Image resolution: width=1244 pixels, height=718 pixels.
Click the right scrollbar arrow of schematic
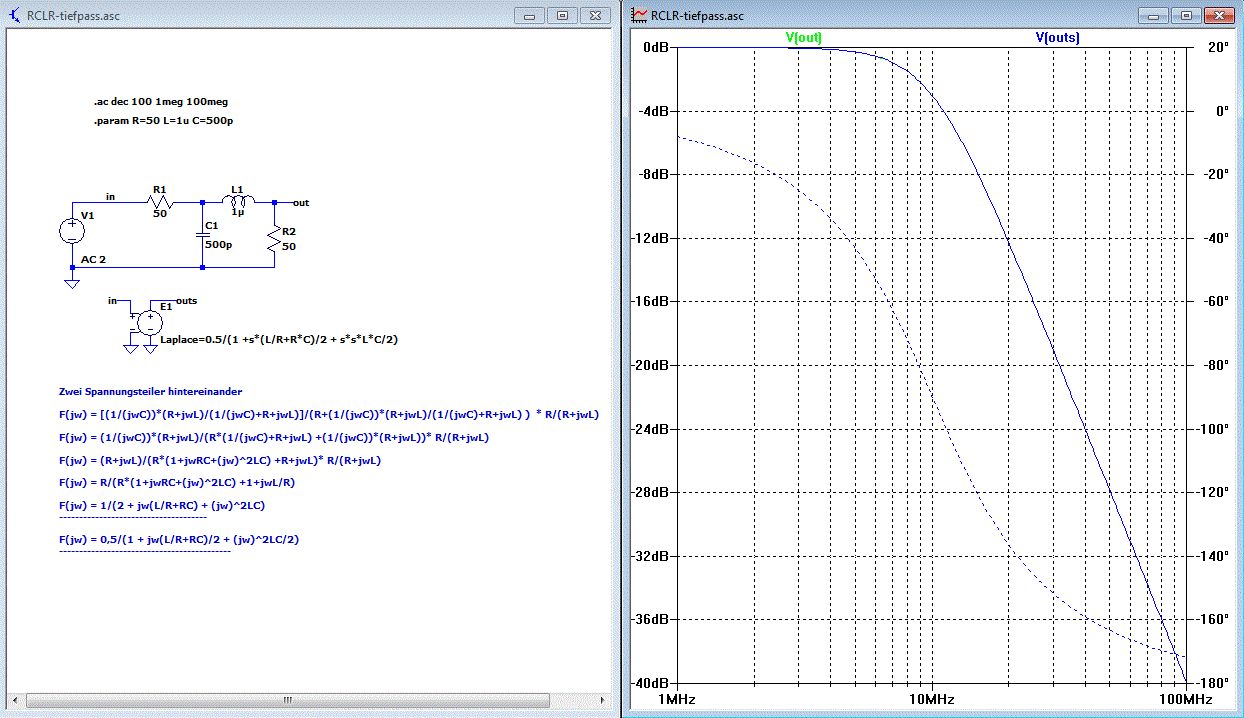(x=601, y=700)
